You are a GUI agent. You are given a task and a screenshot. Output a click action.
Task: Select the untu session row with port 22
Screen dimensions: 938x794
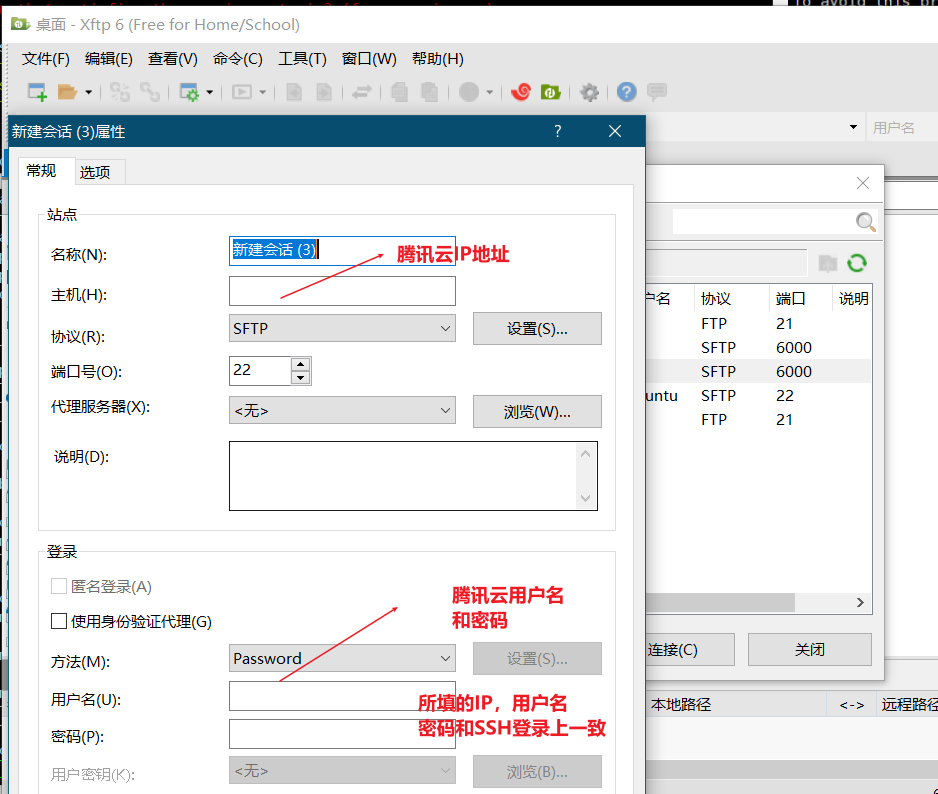click(x=758, y=396)
